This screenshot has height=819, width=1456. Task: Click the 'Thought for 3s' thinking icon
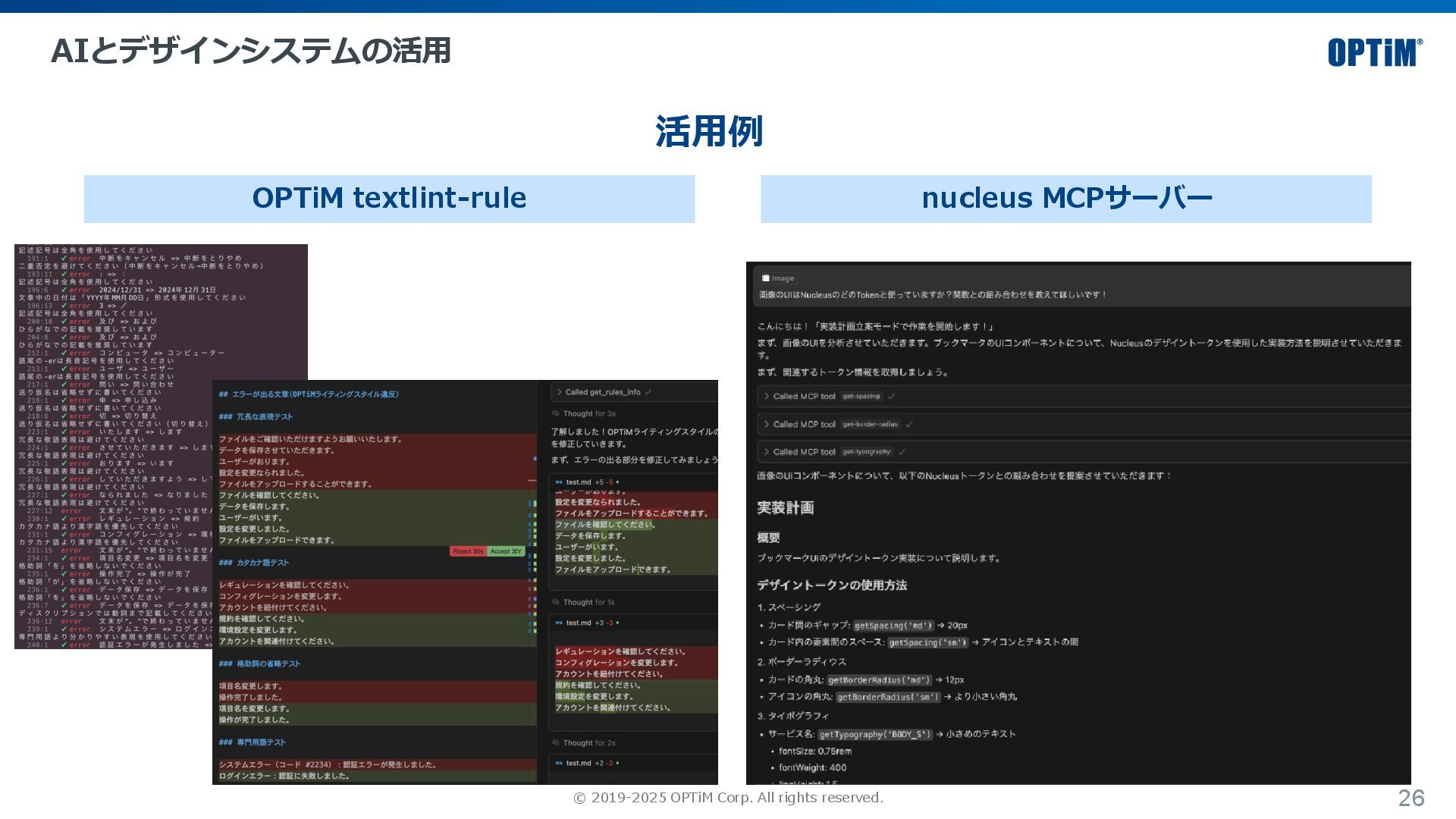click(x=556, y=414)
